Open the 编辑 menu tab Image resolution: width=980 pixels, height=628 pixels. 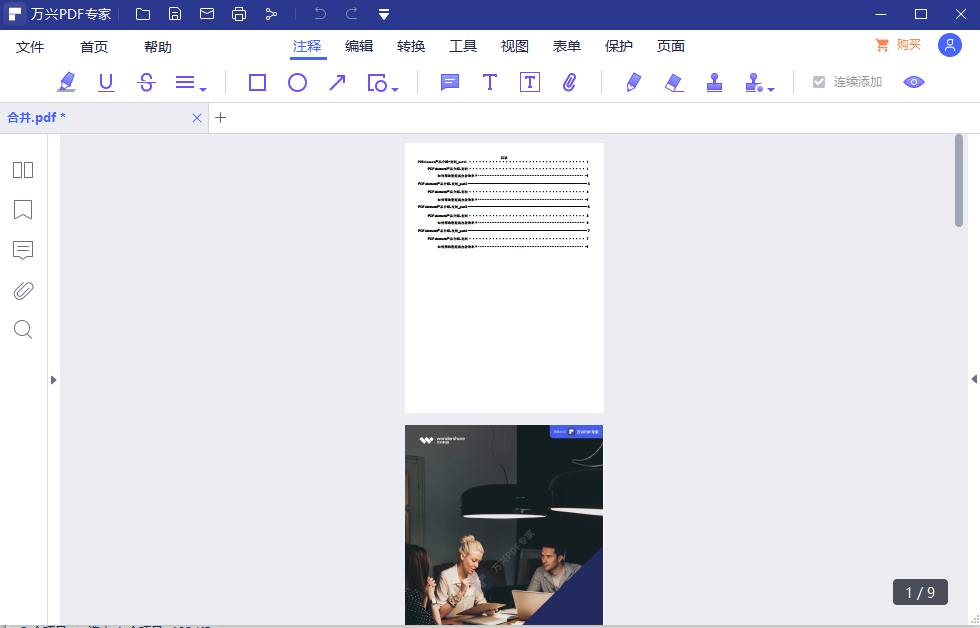[x=359, y=46]
